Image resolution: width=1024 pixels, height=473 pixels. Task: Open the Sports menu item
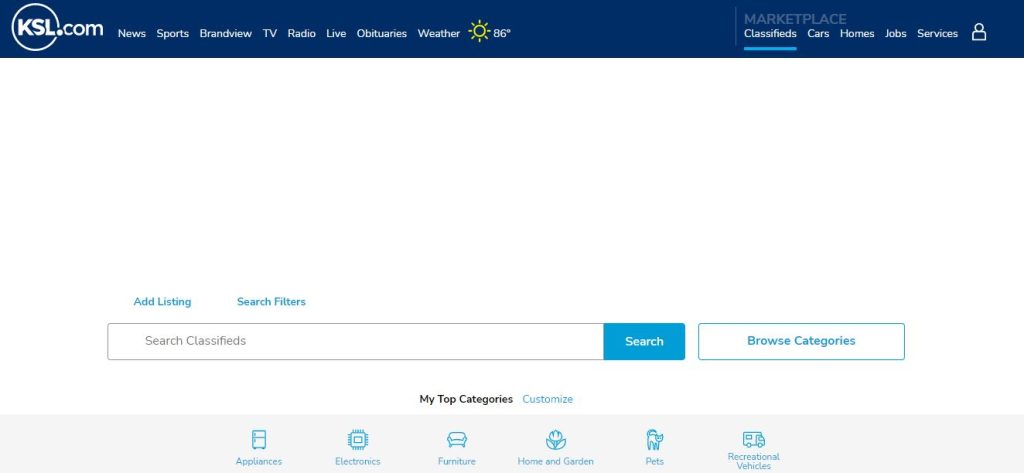click(x=172, y=33)
